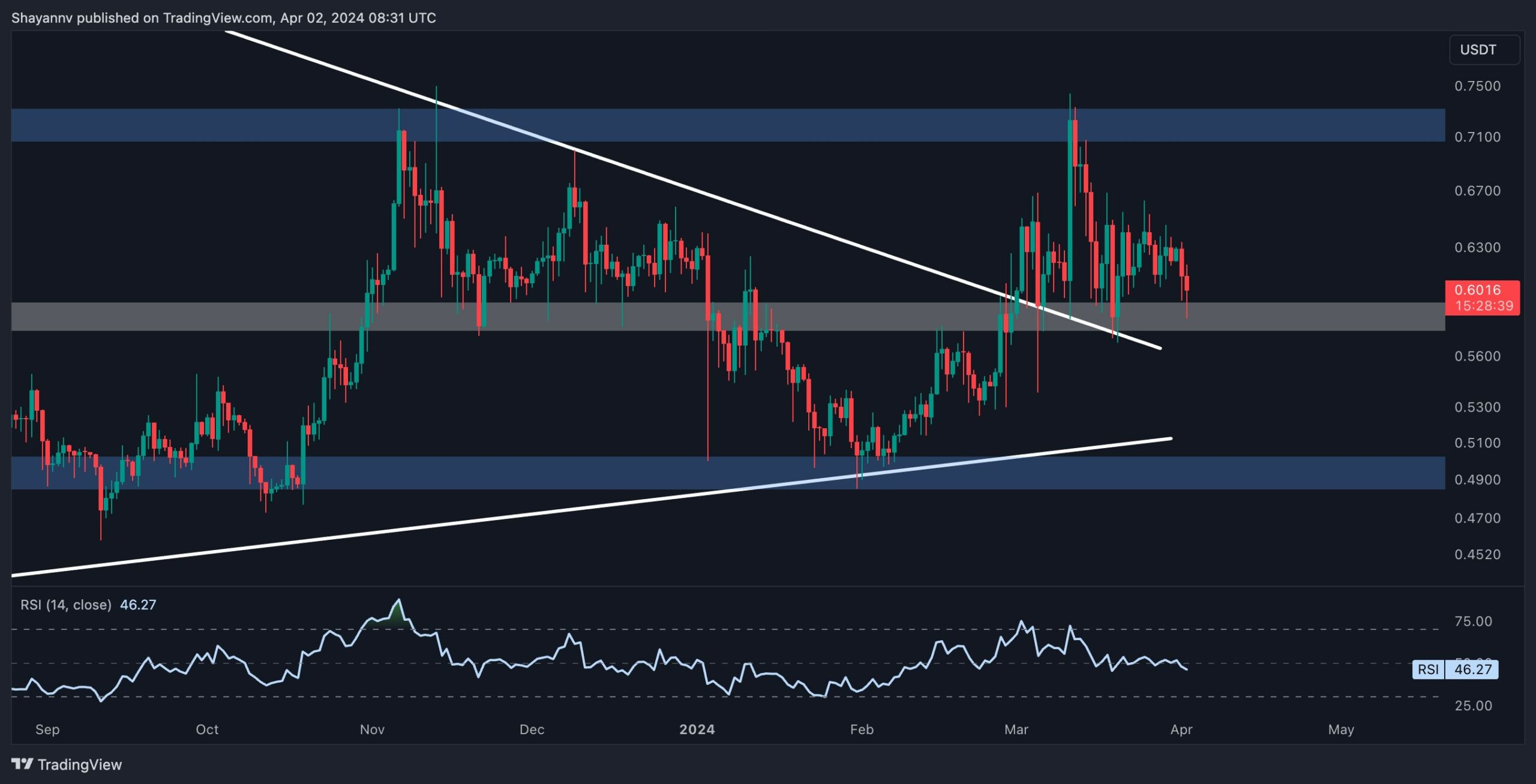
Task: Click the USDT currency button
Action: 1484,50
